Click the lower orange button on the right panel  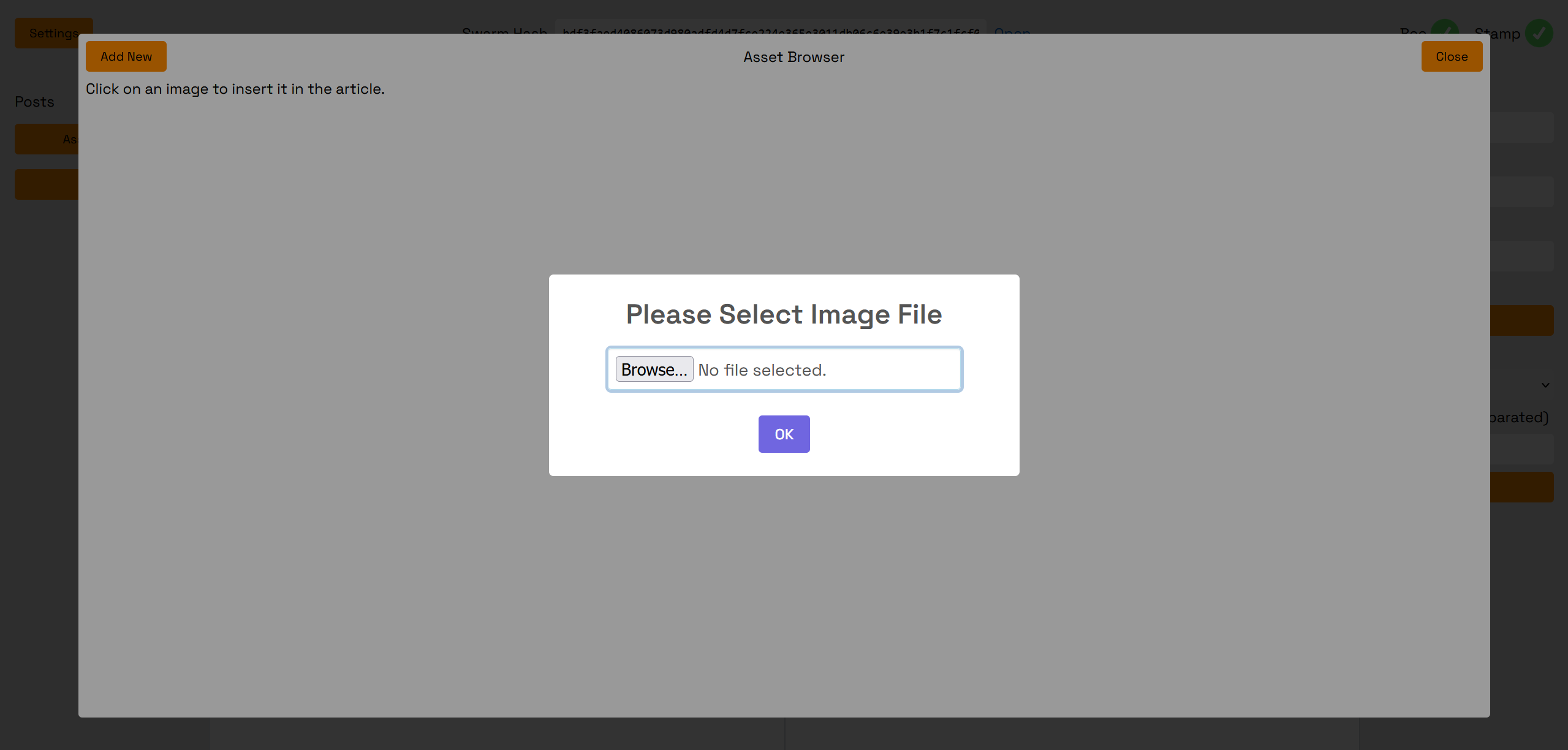pos(1521,487)
